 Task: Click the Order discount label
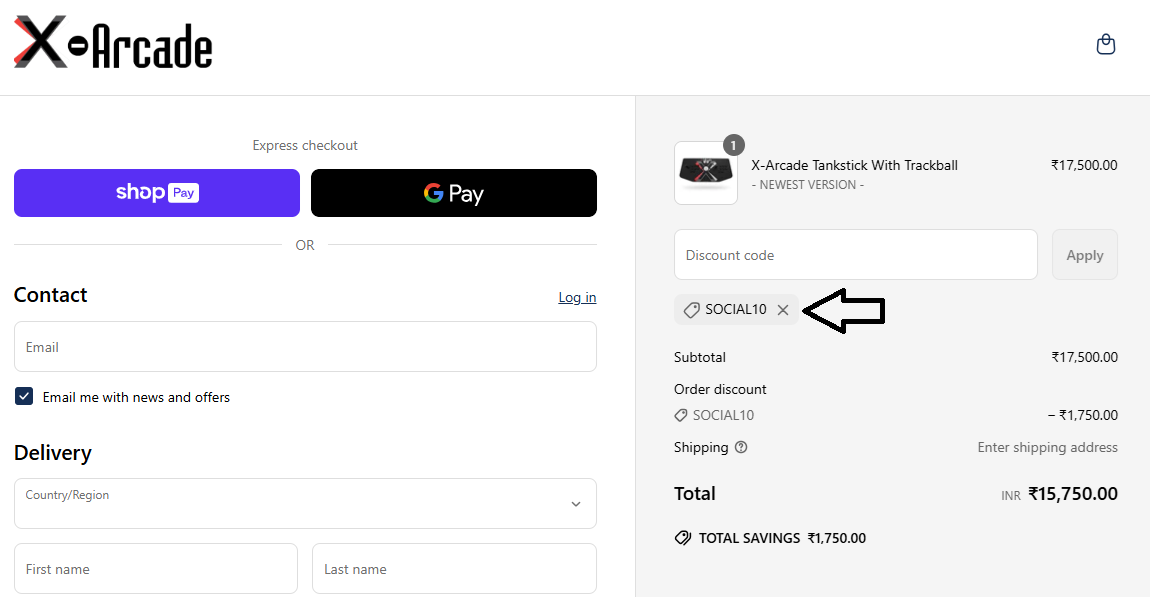(720, 389)
